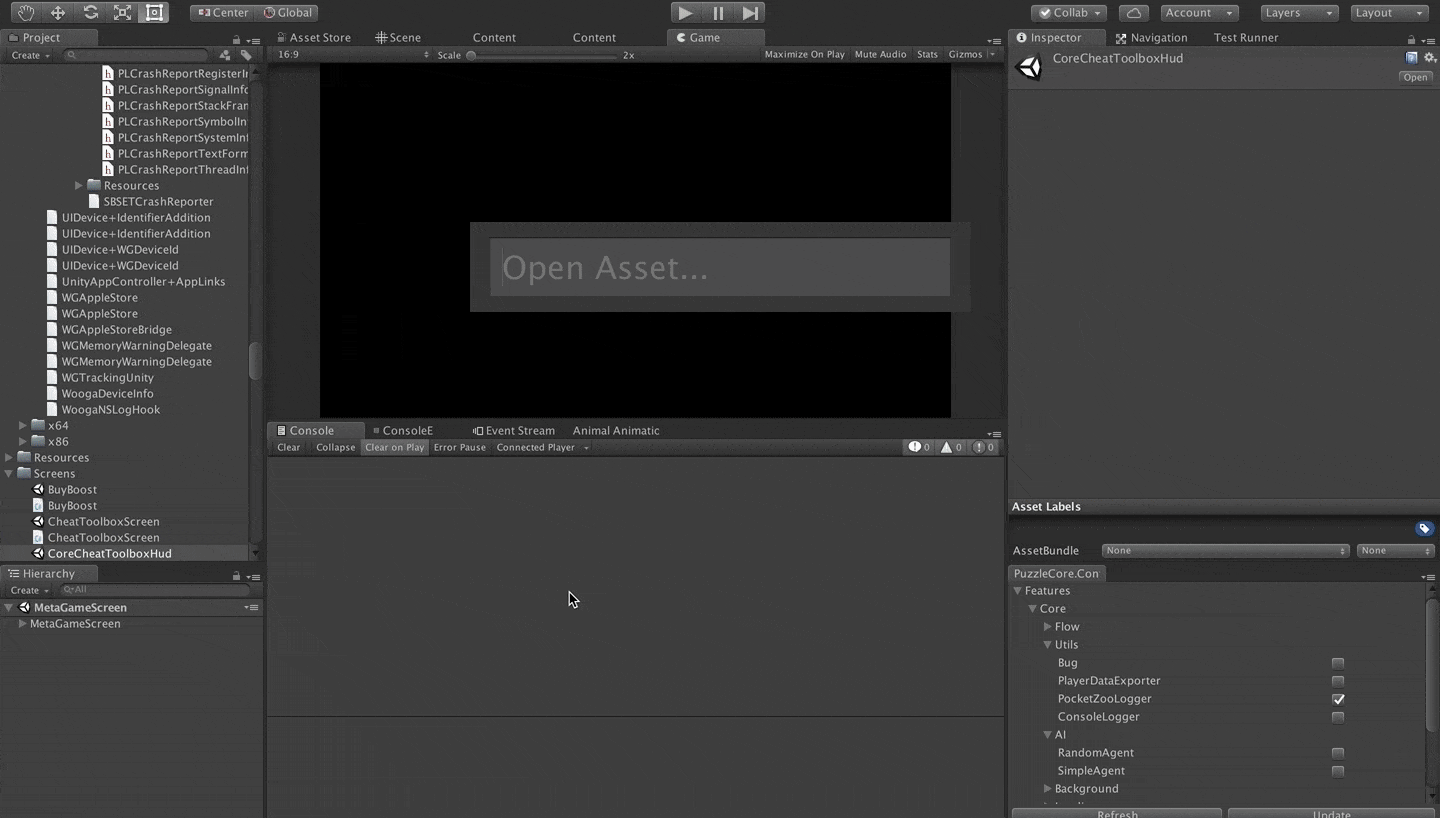Select the Rotate tool
Screen dimensions: 1440x818
point(90,12)
